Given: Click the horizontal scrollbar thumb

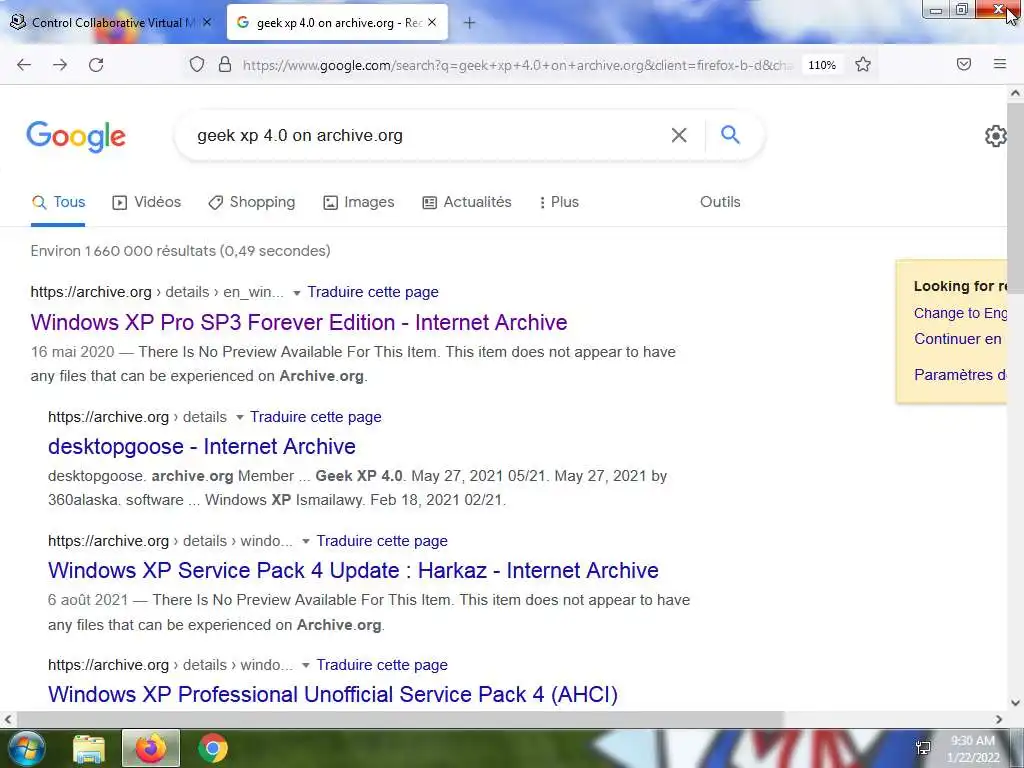Looking at the screenshot, I should 398,719.
